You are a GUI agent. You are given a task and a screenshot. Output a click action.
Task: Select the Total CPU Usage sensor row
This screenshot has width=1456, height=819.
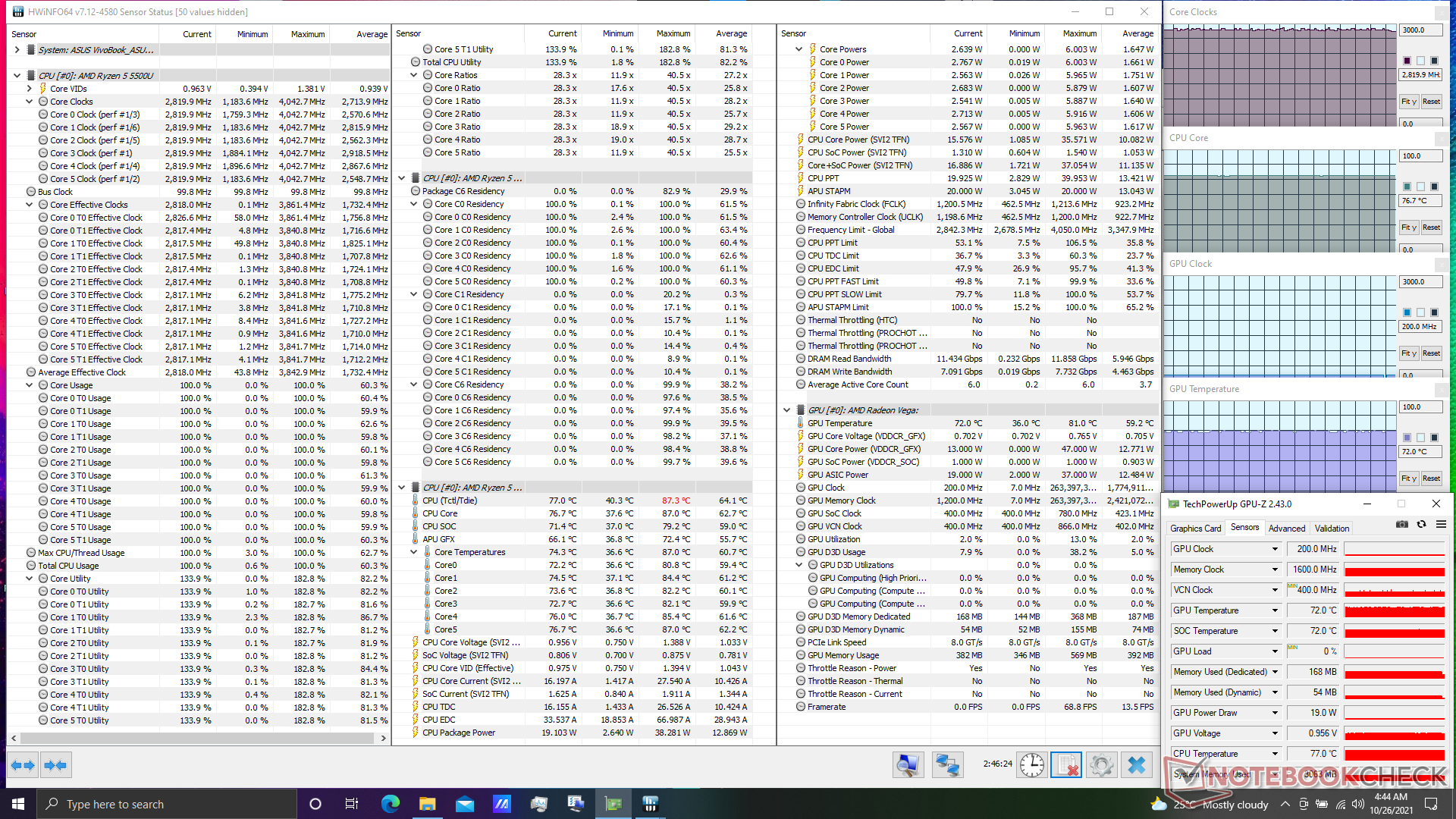(x=200, y=566)
